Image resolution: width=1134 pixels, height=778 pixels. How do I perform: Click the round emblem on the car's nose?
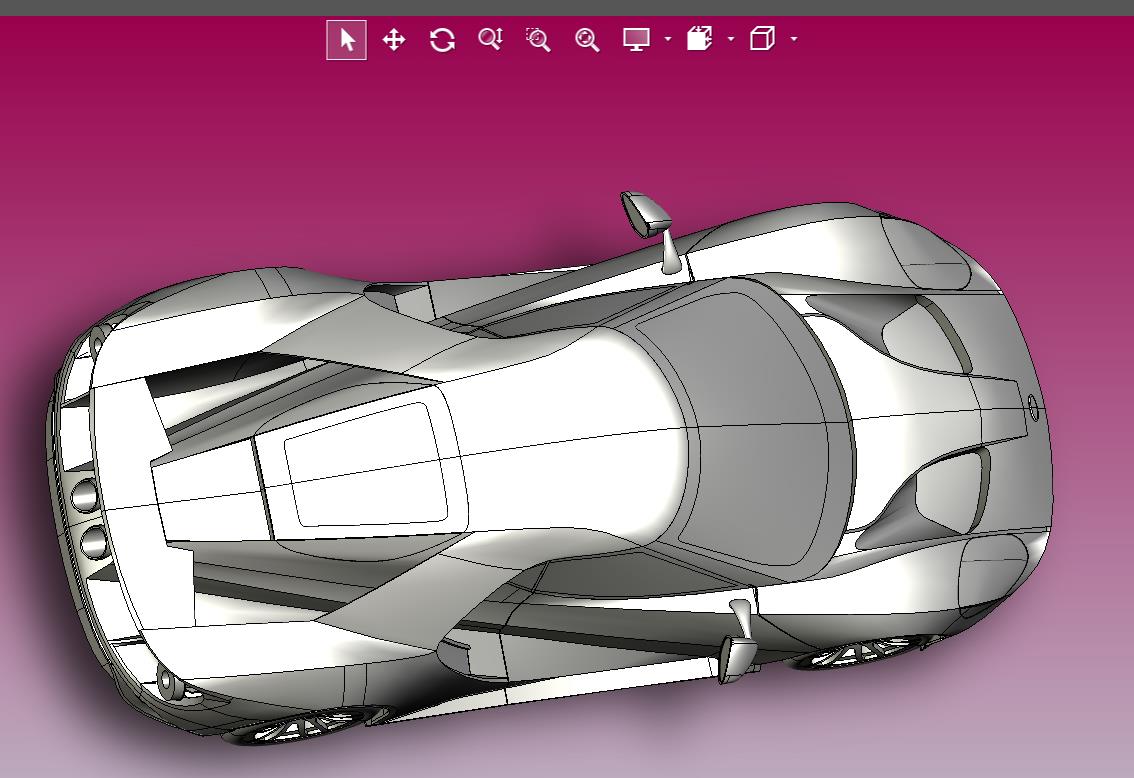[1033, 408]
